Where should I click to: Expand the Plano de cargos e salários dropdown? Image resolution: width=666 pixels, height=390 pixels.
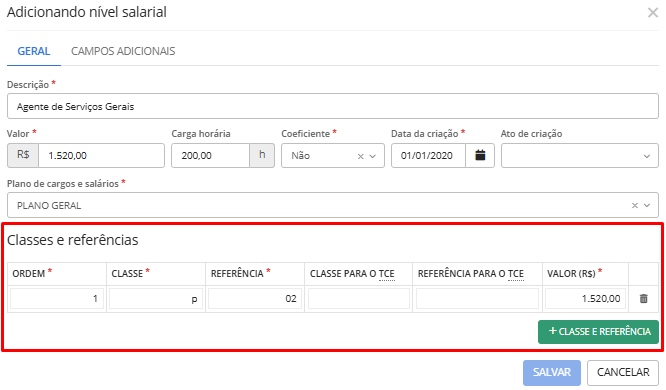click(647, 206)
